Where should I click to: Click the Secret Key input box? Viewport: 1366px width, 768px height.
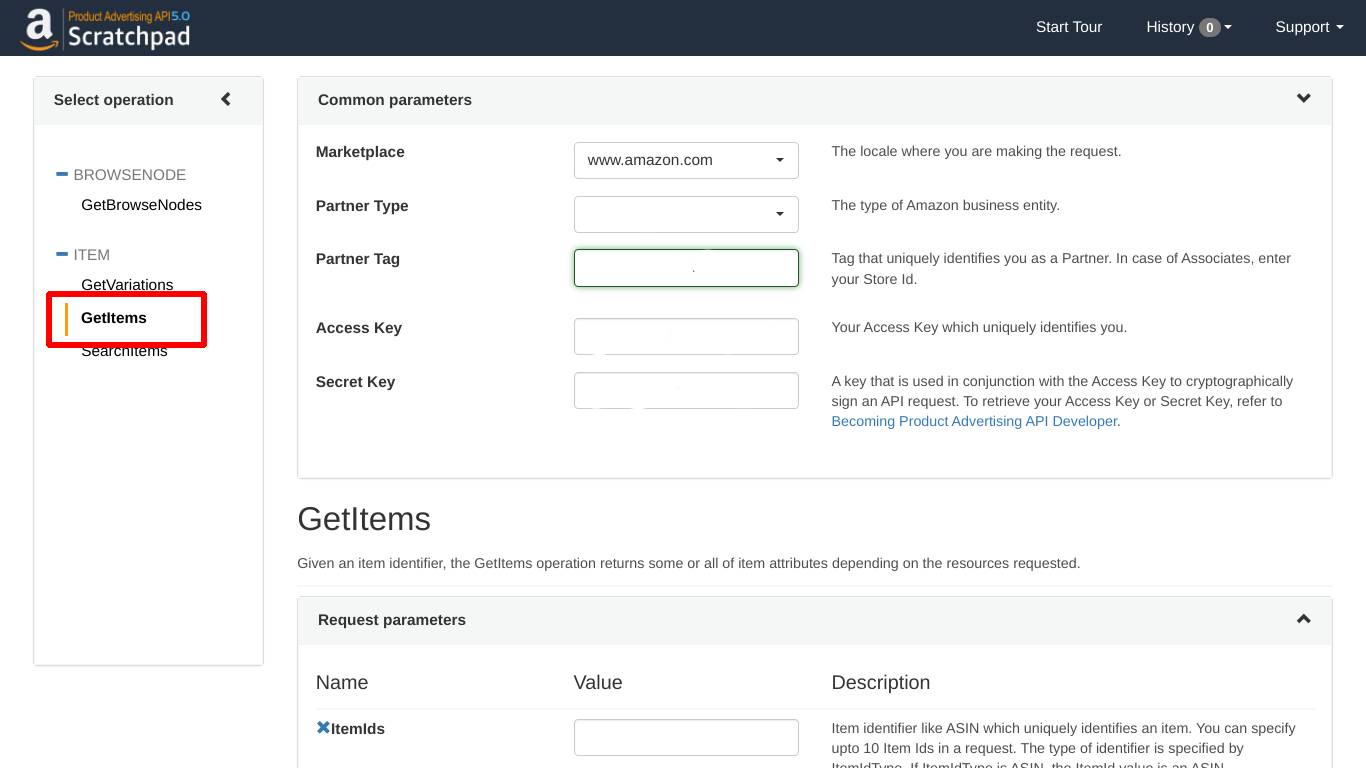[686, 390]
